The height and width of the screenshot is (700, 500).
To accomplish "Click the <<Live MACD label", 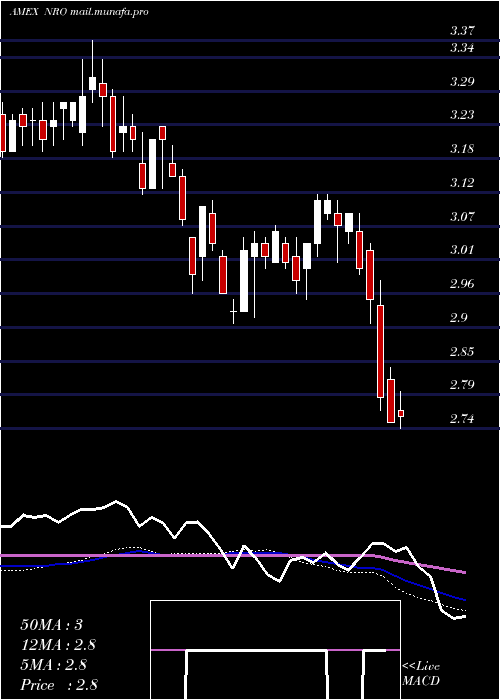I will pyautogui.click(x=421, y=674).
